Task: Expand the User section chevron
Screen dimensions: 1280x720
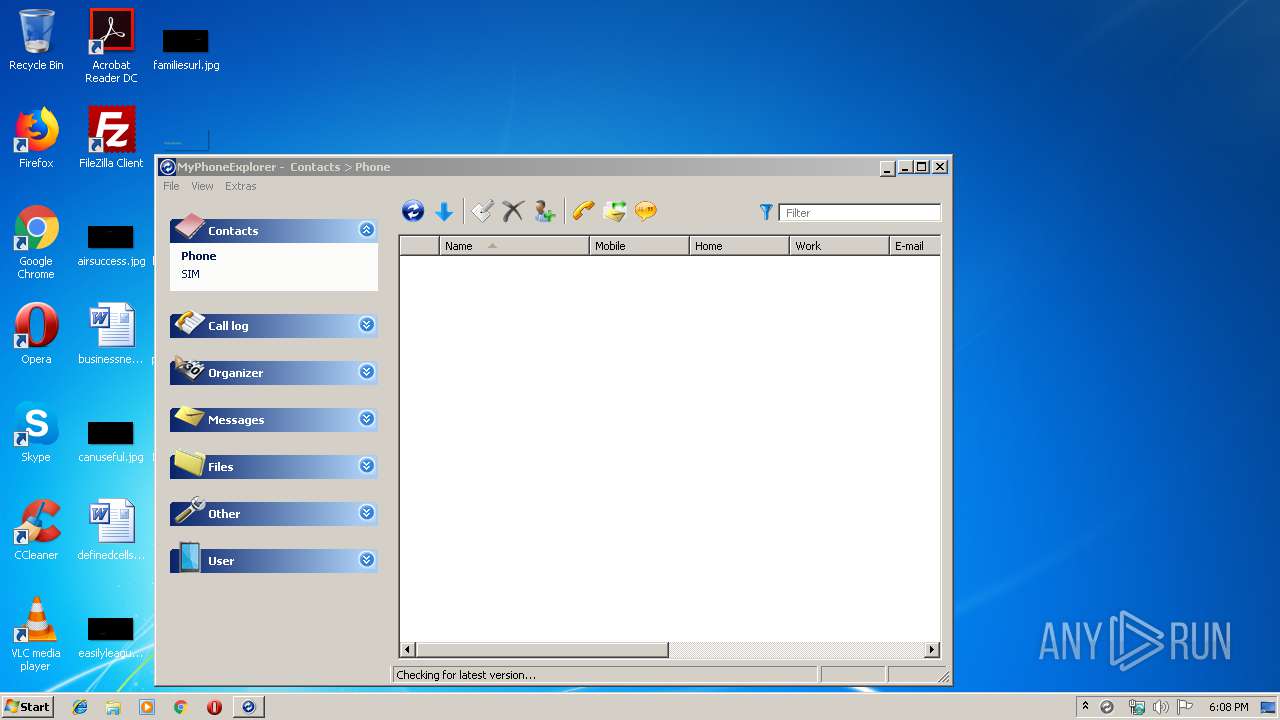Action: point(366,560)
